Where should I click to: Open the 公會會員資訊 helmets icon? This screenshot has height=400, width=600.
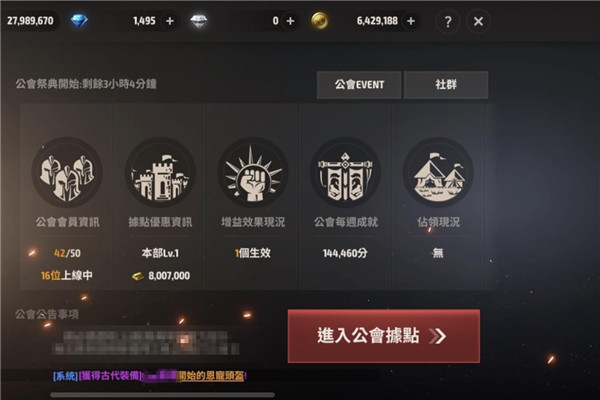pos(67,173)
